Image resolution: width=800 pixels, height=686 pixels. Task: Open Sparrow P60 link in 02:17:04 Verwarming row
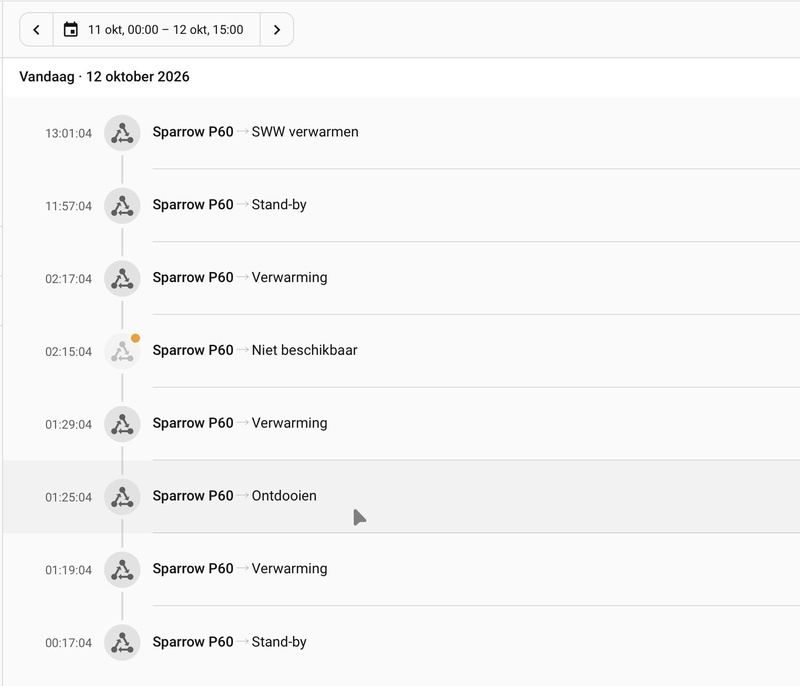pyautogui.click(x=193, y=277)
